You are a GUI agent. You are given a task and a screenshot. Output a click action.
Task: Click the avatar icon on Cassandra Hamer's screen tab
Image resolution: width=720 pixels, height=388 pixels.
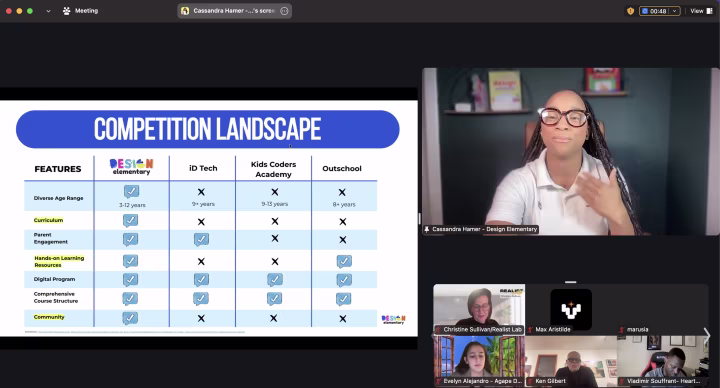tap(185, 11)
